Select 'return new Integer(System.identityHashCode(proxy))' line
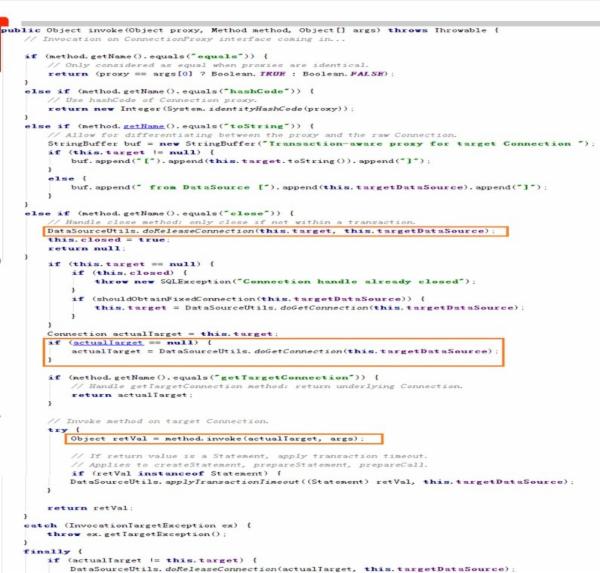This screenshot has width=600, height=573. (201, 109)
